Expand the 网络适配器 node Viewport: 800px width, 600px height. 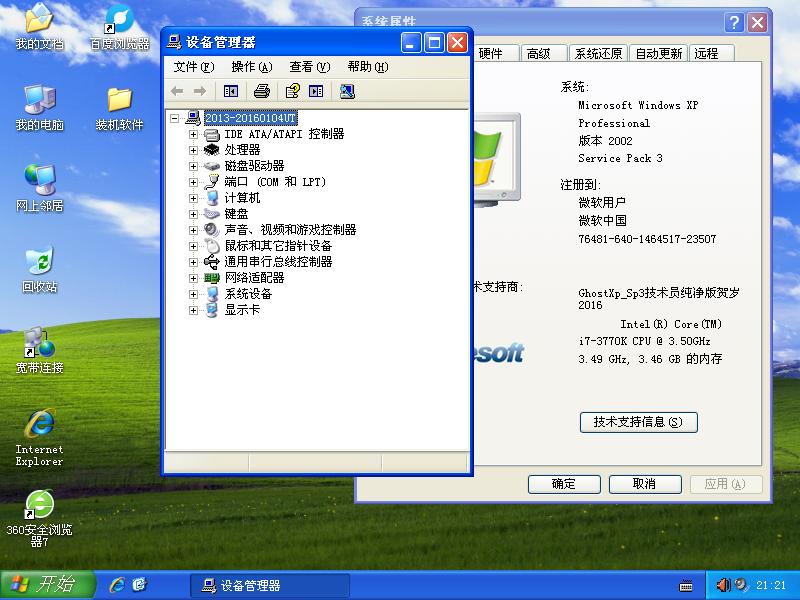tap(193, 278)
